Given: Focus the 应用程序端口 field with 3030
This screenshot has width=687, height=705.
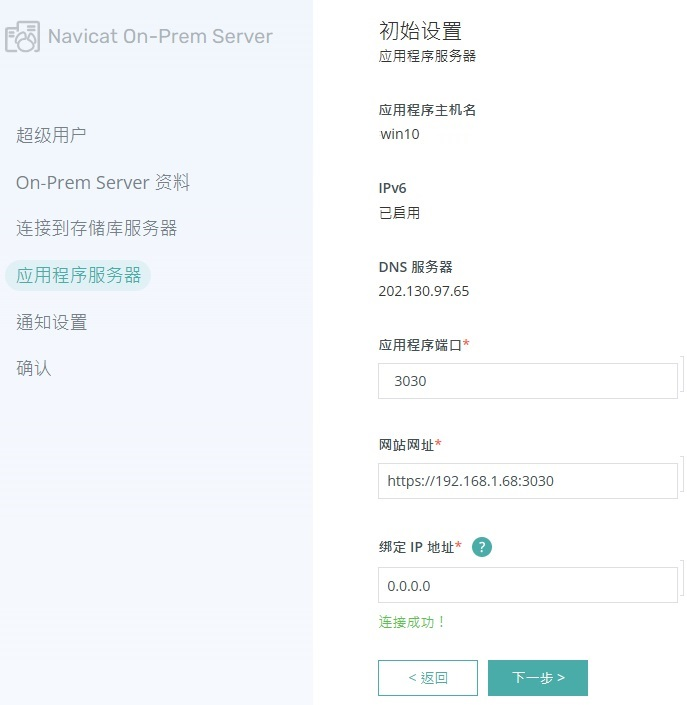Looking at the screenshot, I should coord(527,381).
